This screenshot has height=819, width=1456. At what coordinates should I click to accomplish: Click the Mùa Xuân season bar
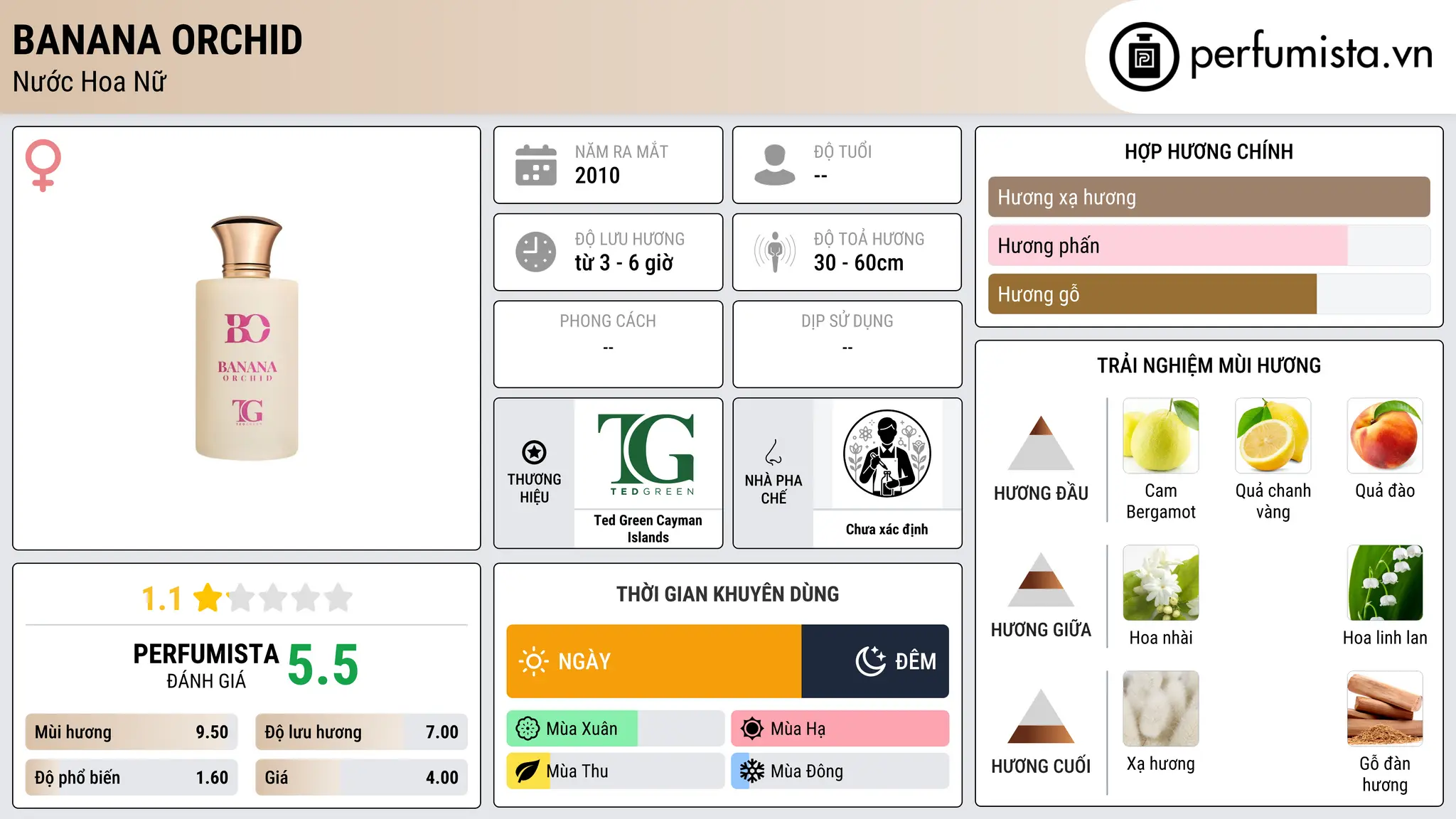[x=615, y=729]
